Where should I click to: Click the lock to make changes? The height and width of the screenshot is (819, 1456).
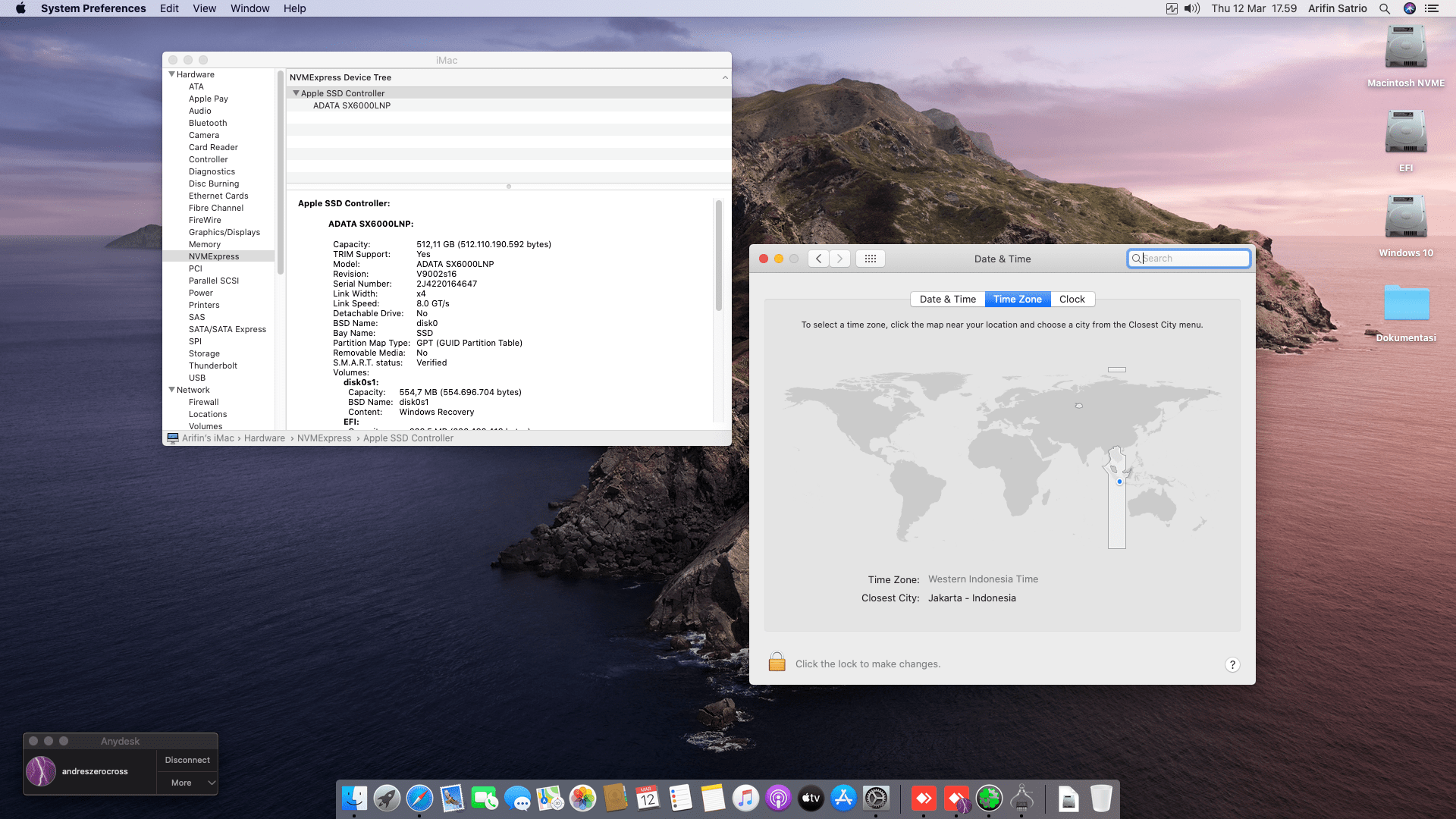(777, 662)
